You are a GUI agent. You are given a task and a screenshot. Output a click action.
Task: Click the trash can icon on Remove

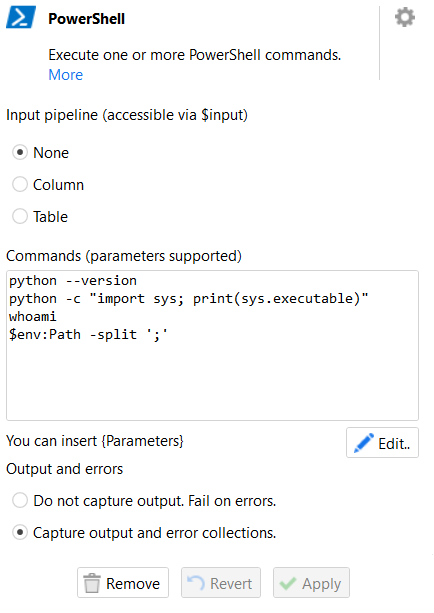click(x=92, y=583)
